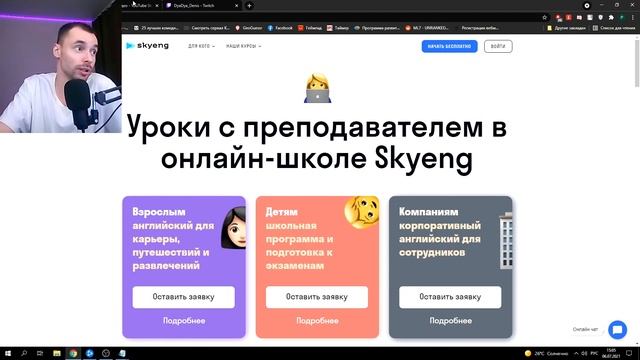Click the yellow face emoji on the Детям card

(362, 211)
